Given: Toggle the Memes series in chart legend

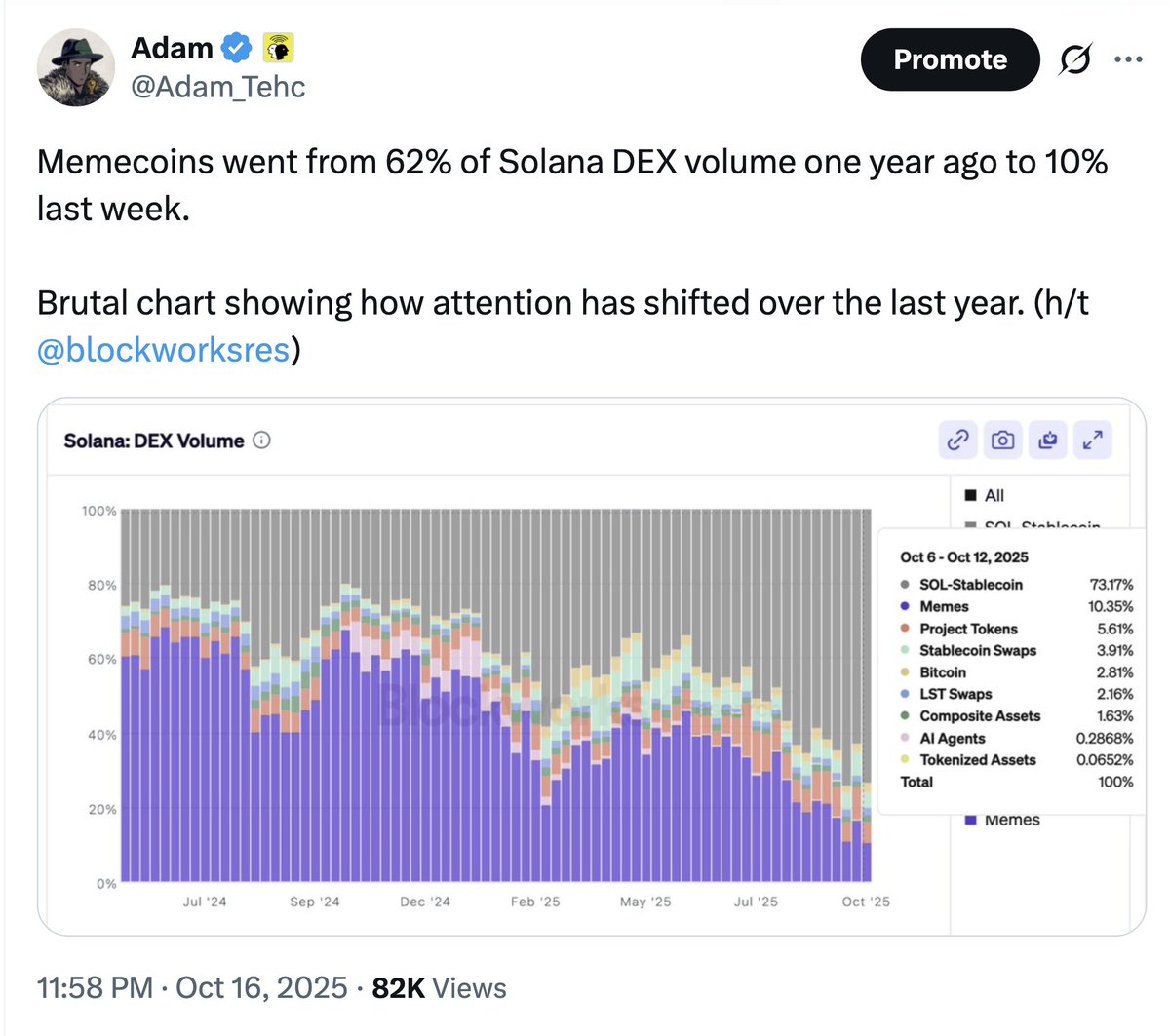Looking at the screenshot, I should pyautogui.click(x=1002, y=821).
